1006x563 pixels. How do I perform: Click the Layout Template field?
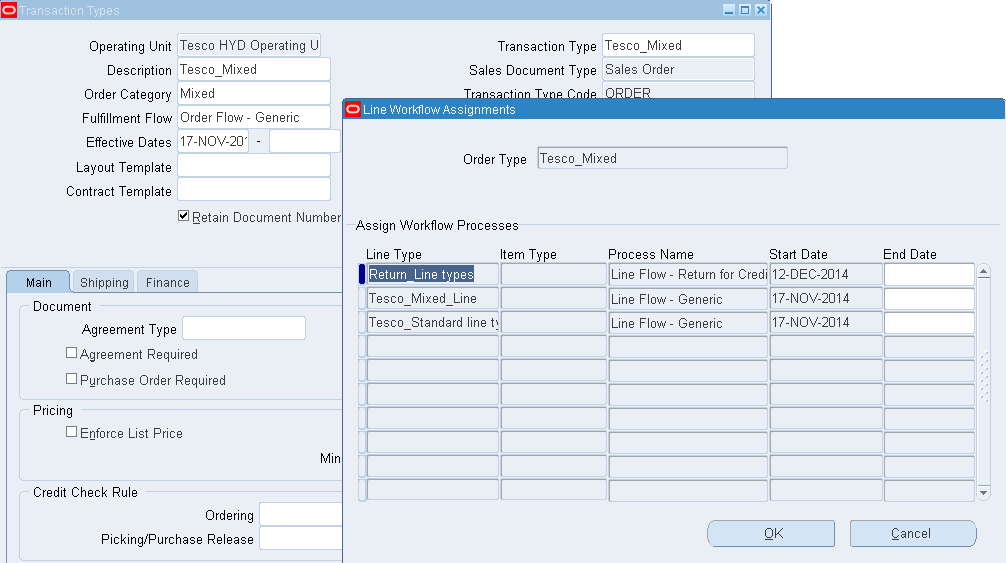pos(253,165)
